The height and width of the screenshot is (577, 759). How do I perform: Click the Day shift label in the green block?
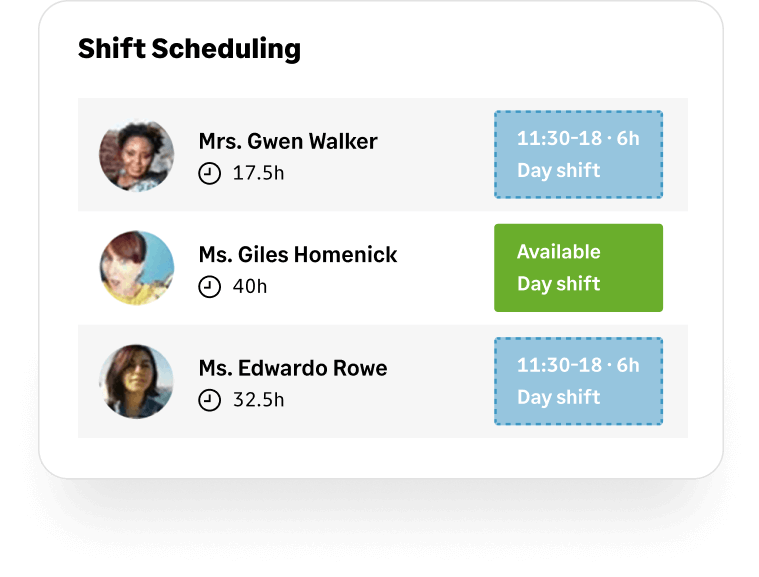[x=559, y=284]
